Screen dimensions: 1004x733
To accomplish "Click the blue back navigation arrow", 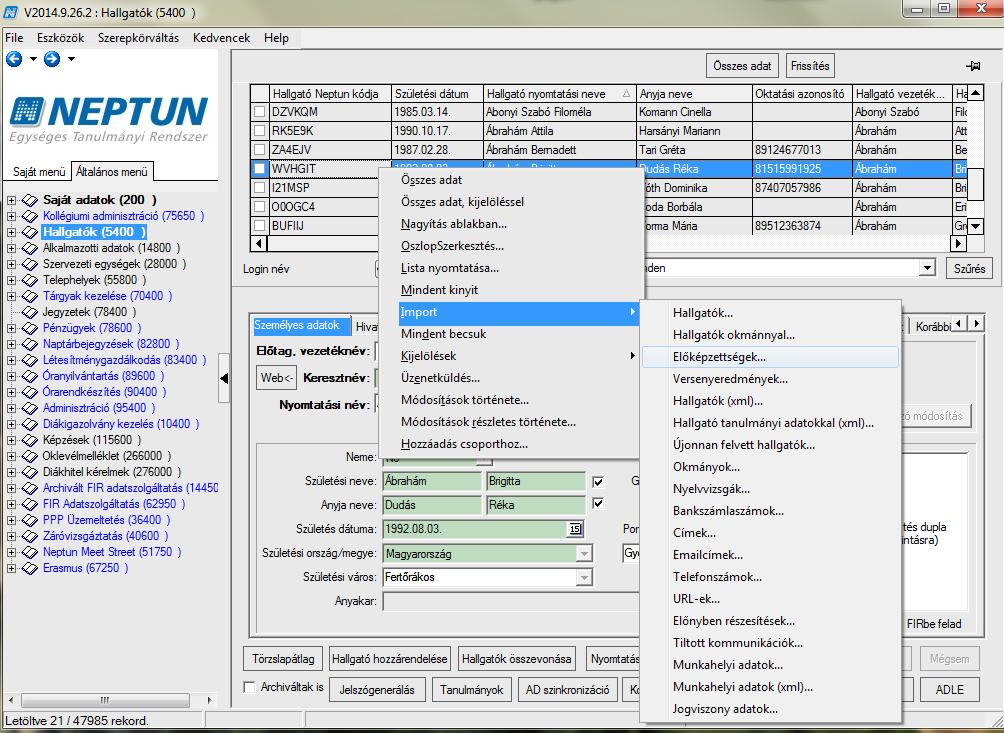I will (14, 60).
